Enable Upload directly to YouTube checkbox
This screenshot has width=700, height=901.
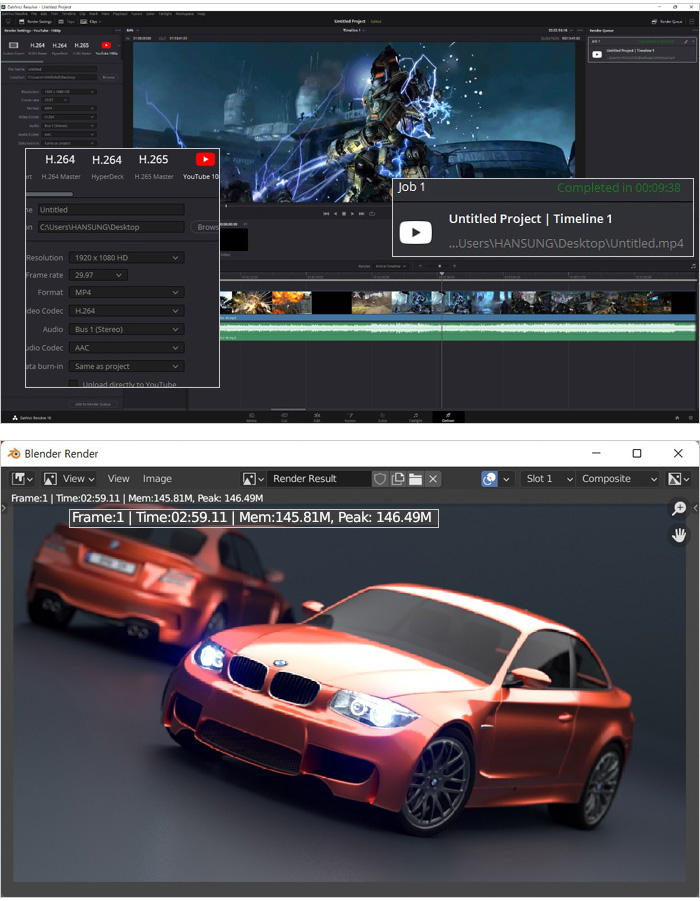(x=74, y=385)
